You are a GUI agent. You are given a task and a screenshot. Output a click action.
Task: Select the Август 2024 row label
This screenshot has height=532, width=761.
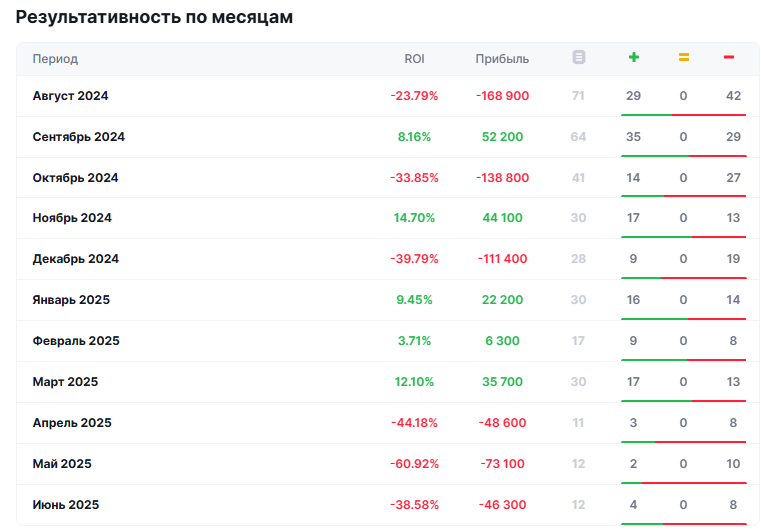pyautogui.click(x=70, y=96)
